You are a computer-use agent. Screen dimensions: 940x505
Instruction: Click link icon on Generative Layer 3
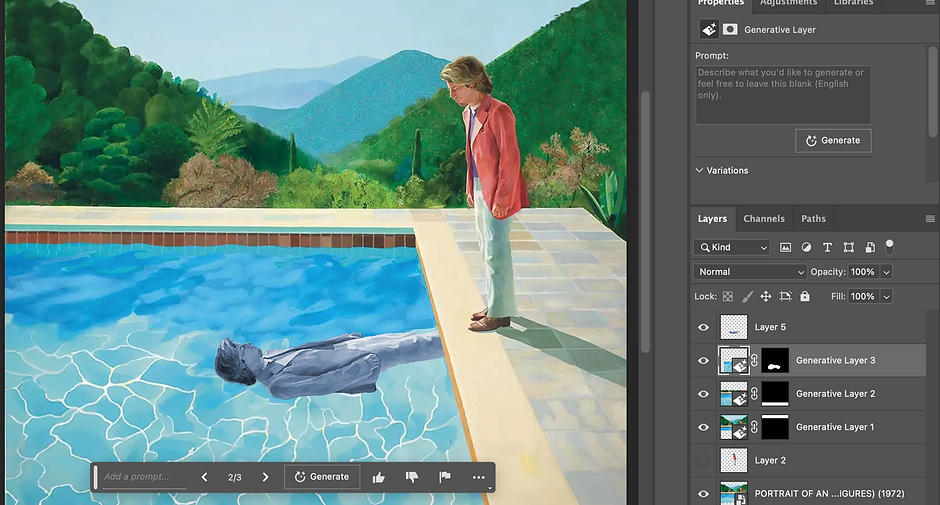[754, 360]
